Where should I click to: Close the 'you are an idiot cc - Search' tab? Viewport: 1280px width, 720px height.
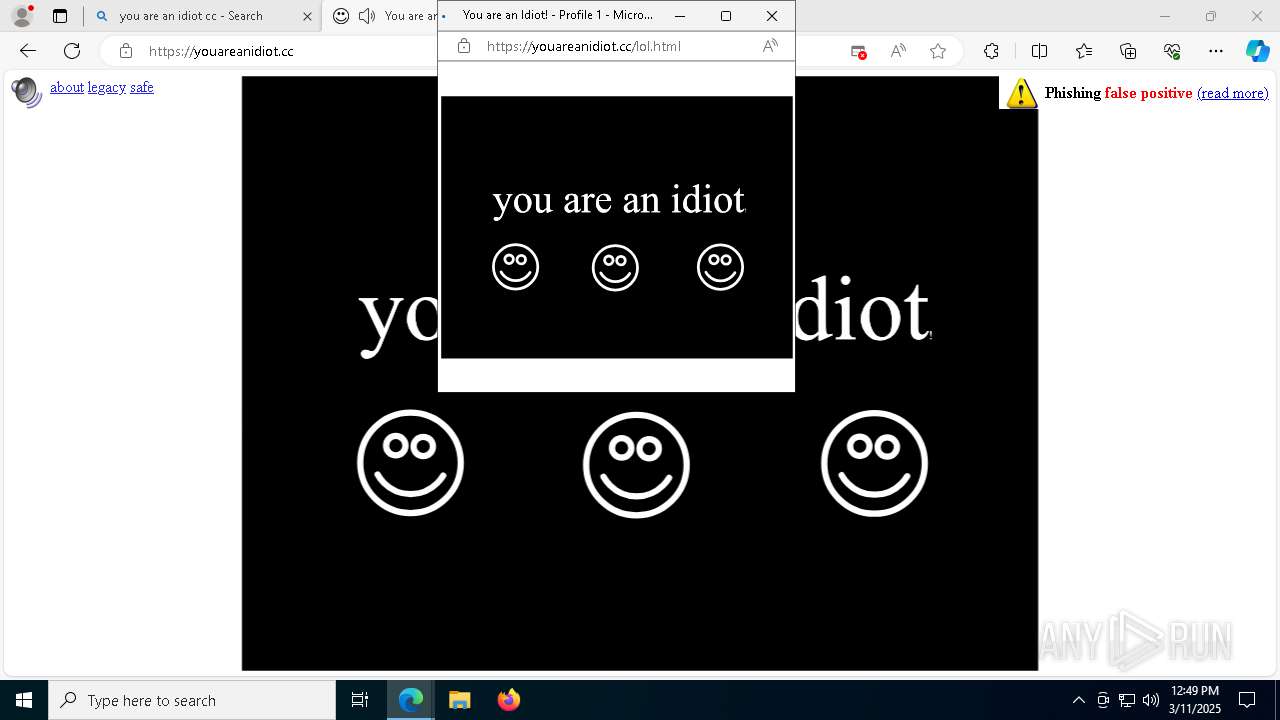coord(307,16)
